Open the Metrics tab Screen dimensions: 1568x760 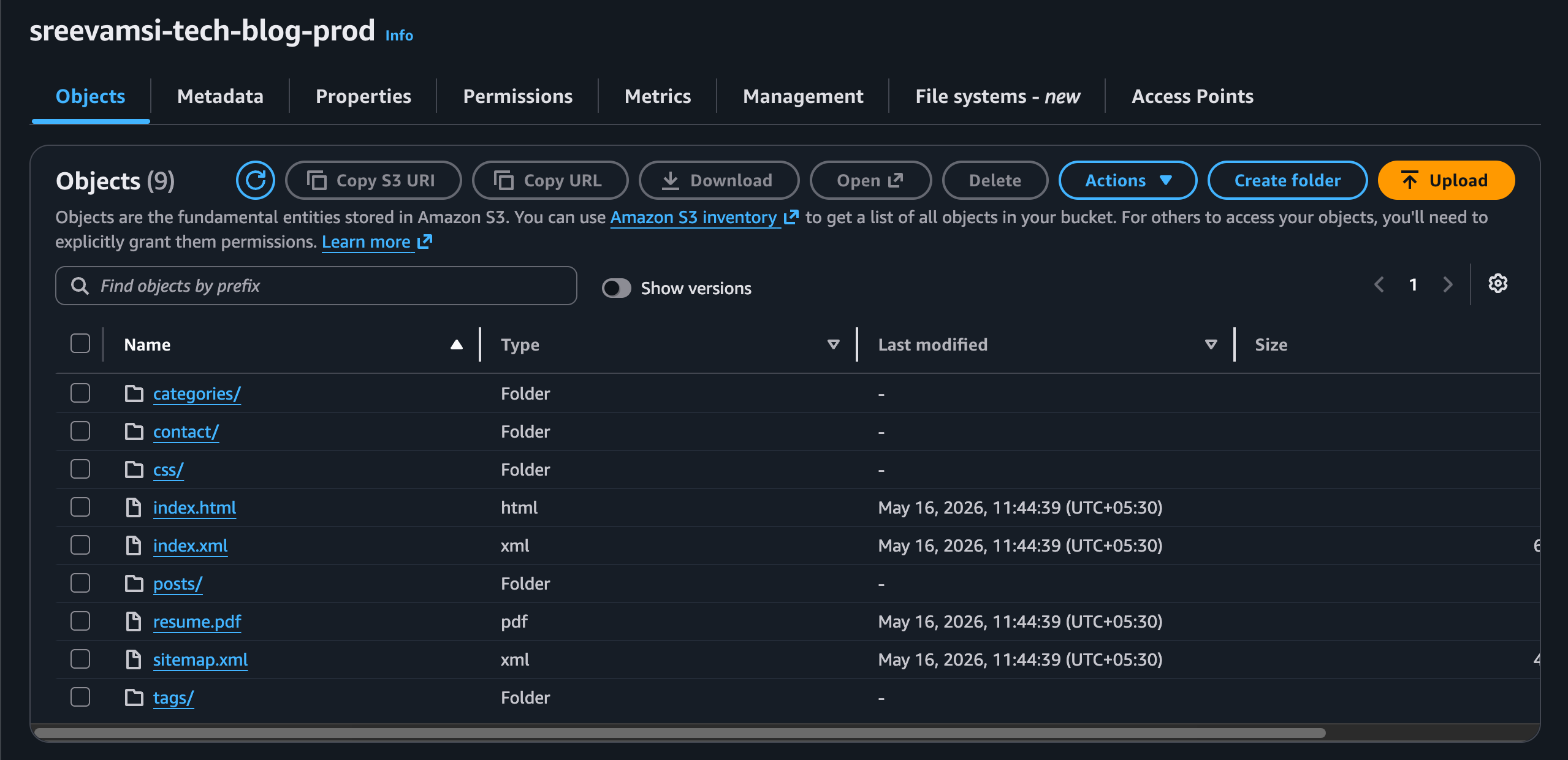(x=658, y=96)
